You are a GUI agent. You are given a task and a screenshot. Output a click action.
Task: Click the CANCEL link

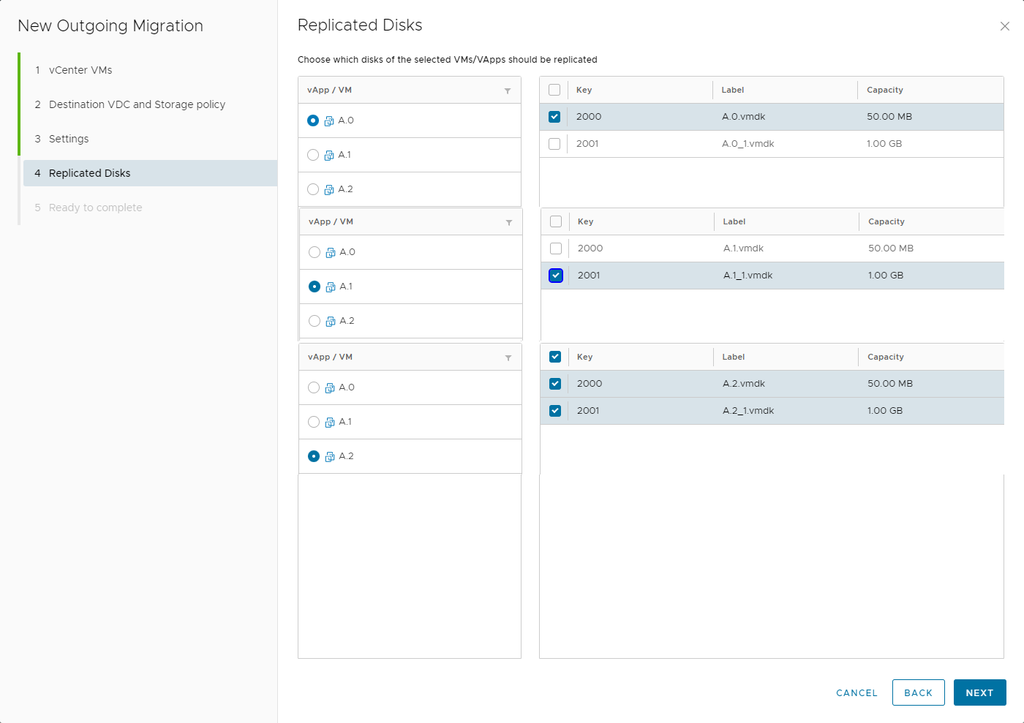coord(856,693)
